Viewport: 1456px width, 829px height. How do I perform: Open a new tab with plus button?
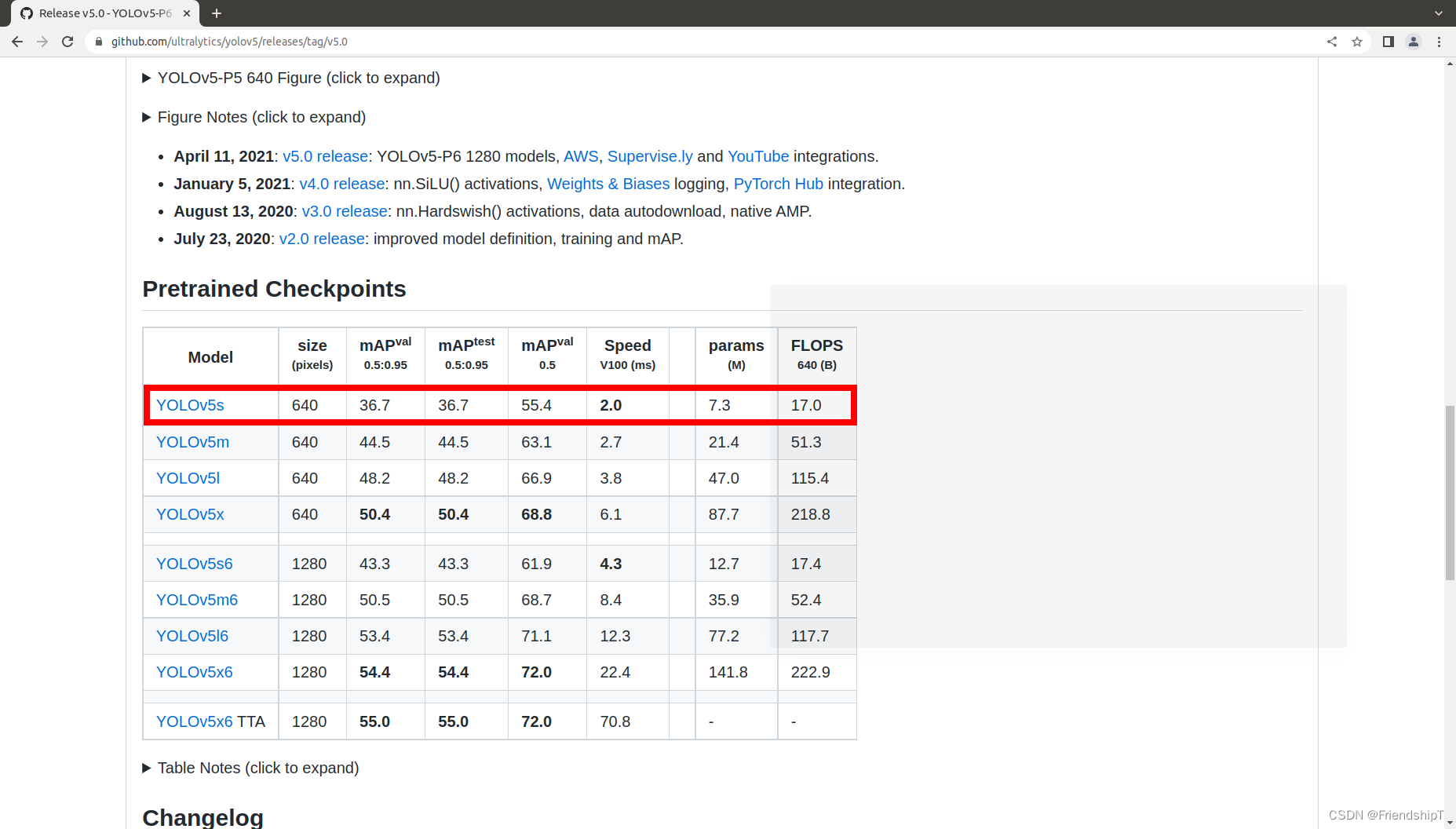point(217,13)
